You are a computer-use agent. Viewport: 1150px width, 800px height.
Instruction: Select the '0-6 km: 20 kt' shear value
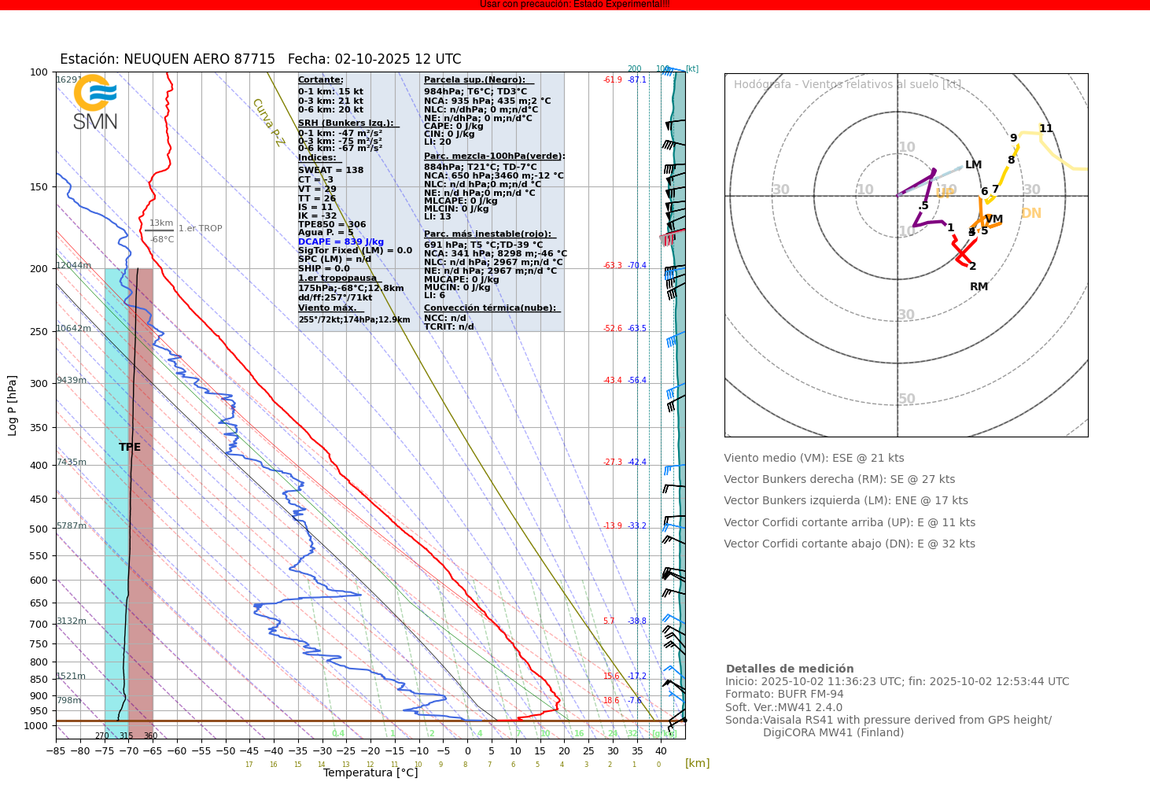pyautogui.click(x=330, y=109)
